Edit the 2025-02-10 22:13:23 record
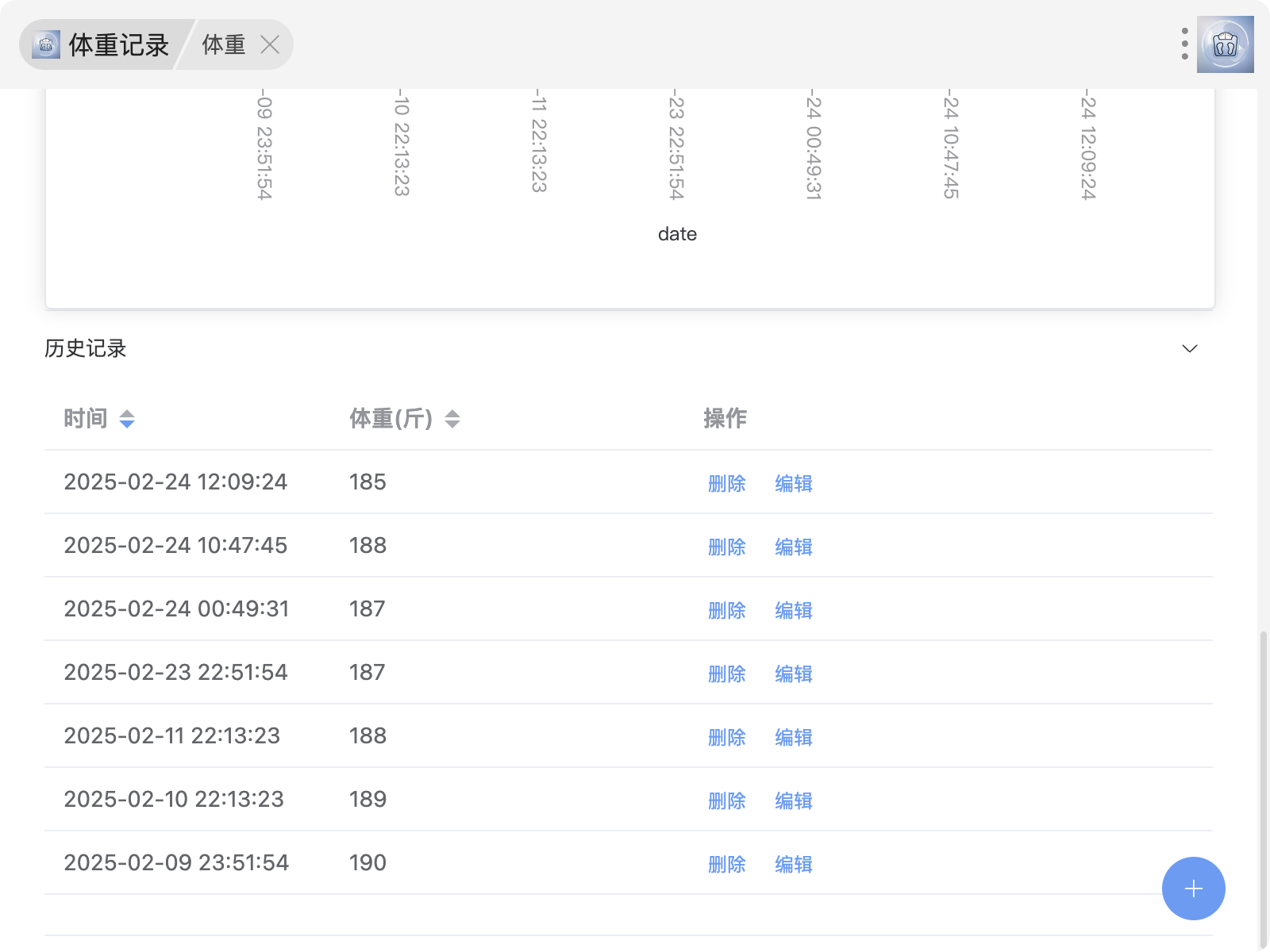The height and width of the screenshot is (952, 1270). [794, 800]
